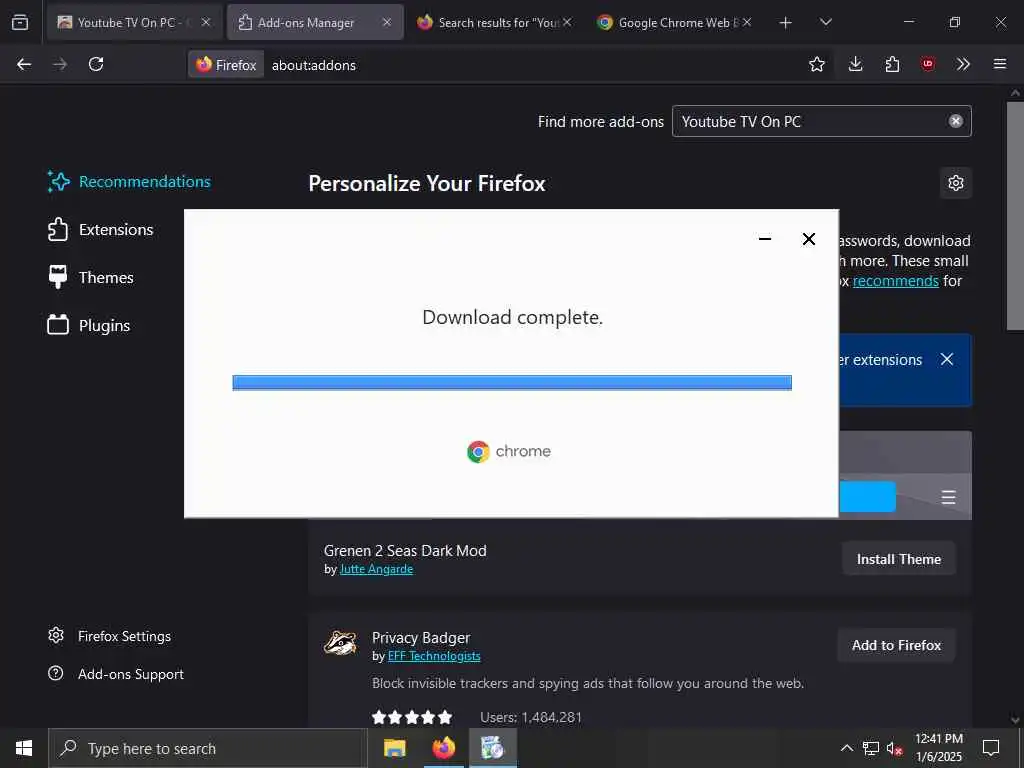
Task: Open a new tab
Action: pyautogui.click(x=786, y=23)
